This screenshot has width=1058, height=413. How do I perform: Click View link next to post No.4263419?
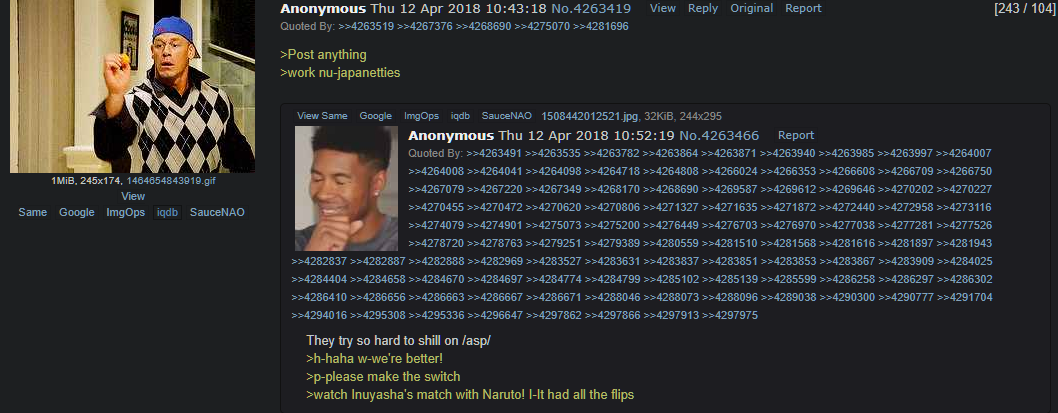[x=663, y=8]
